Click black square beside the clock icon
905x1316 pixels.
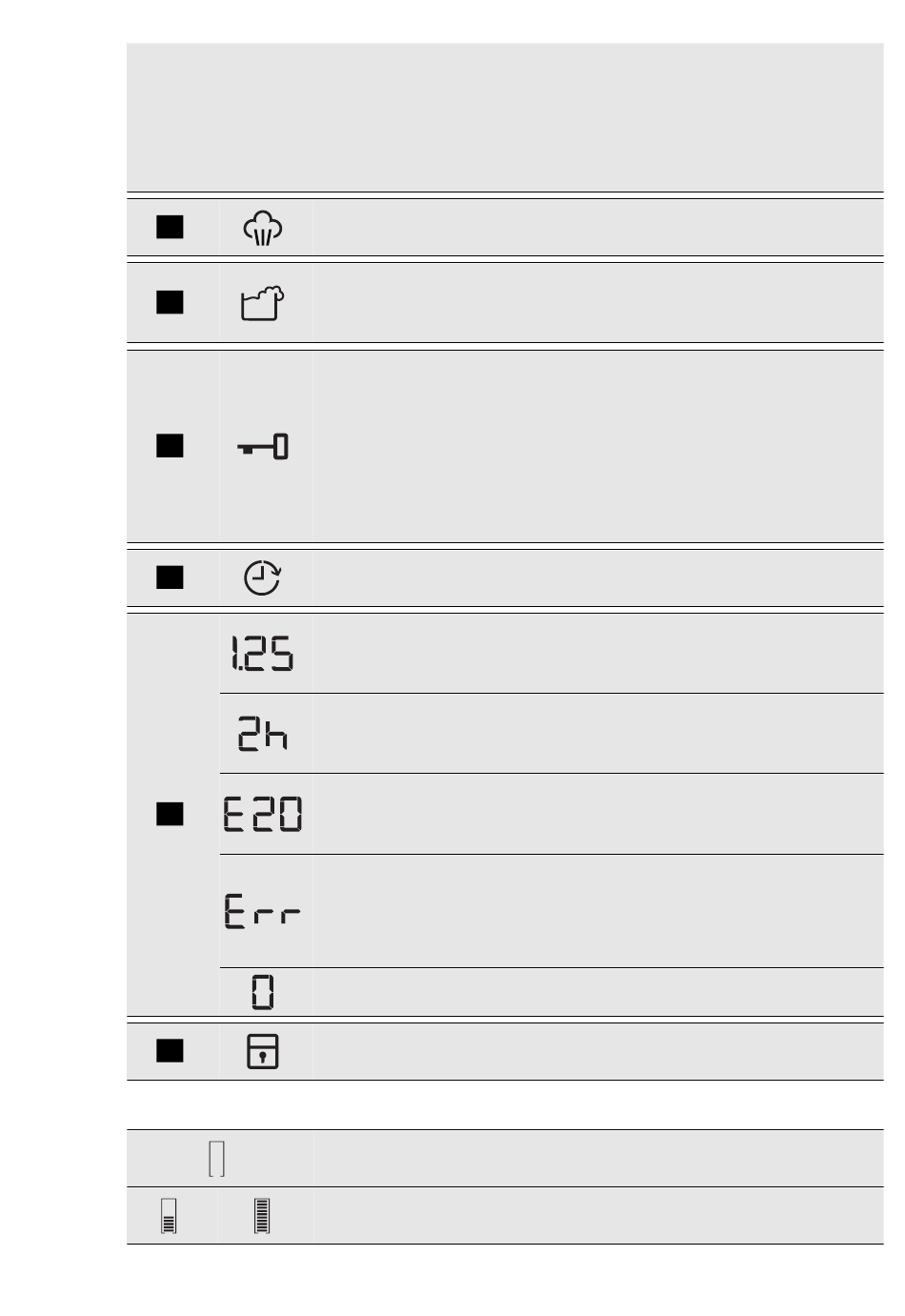tap(170, 577)
